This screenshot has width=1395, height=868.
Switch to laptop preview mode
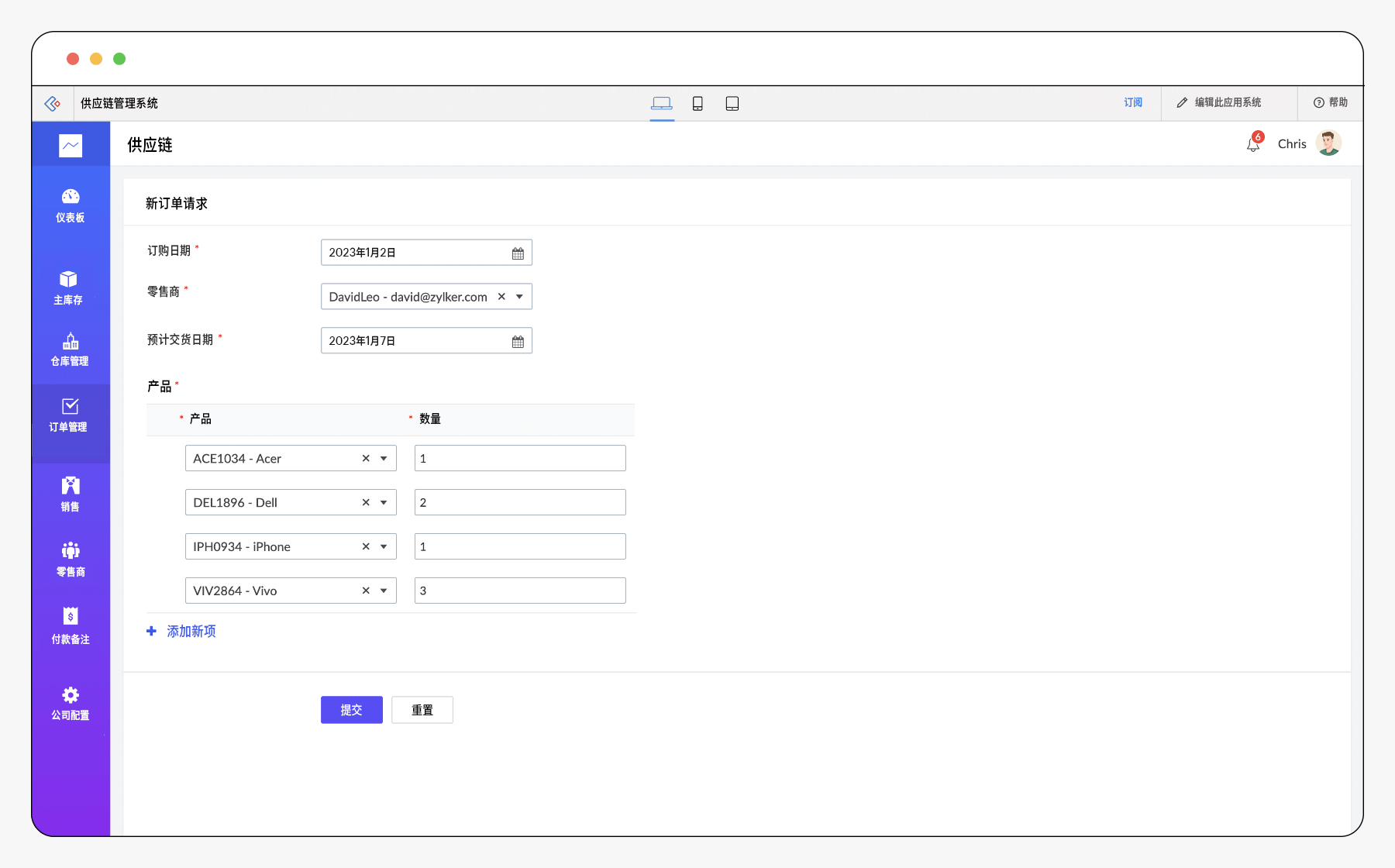[662, 103]
